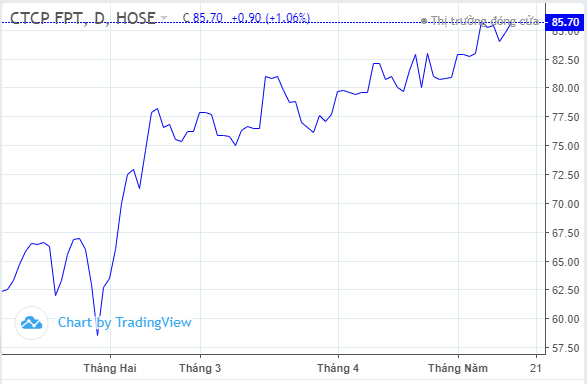Click the TradingView cloud logo icon

click(31, 323)
